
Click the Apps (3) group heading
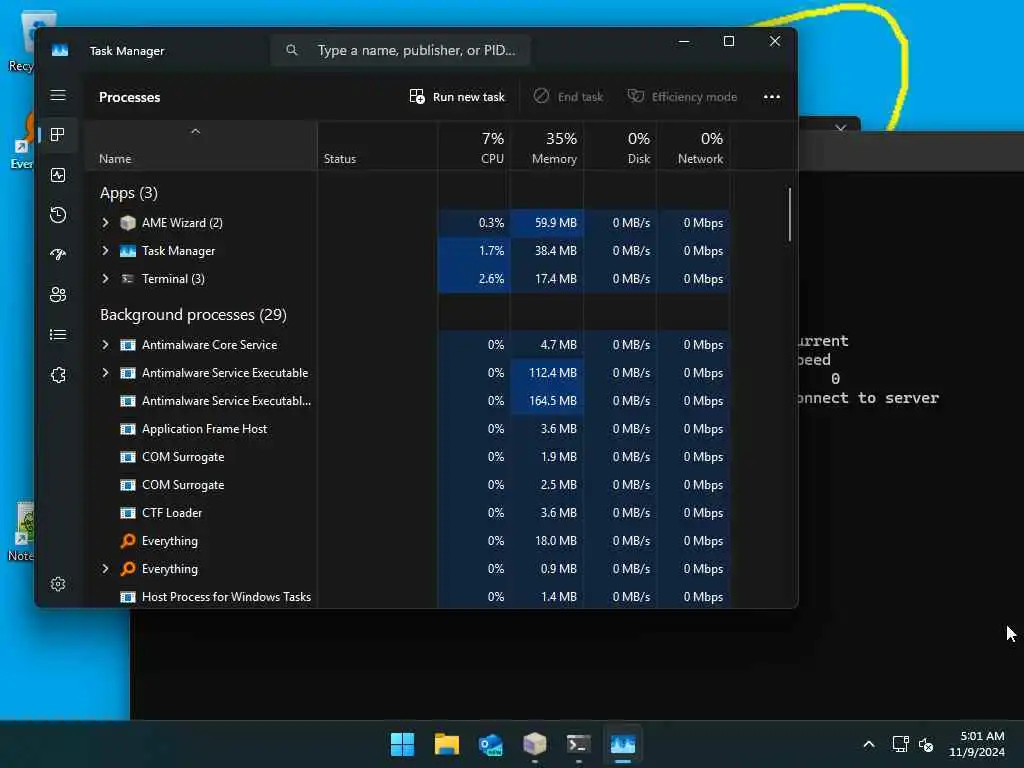[129, 193]
